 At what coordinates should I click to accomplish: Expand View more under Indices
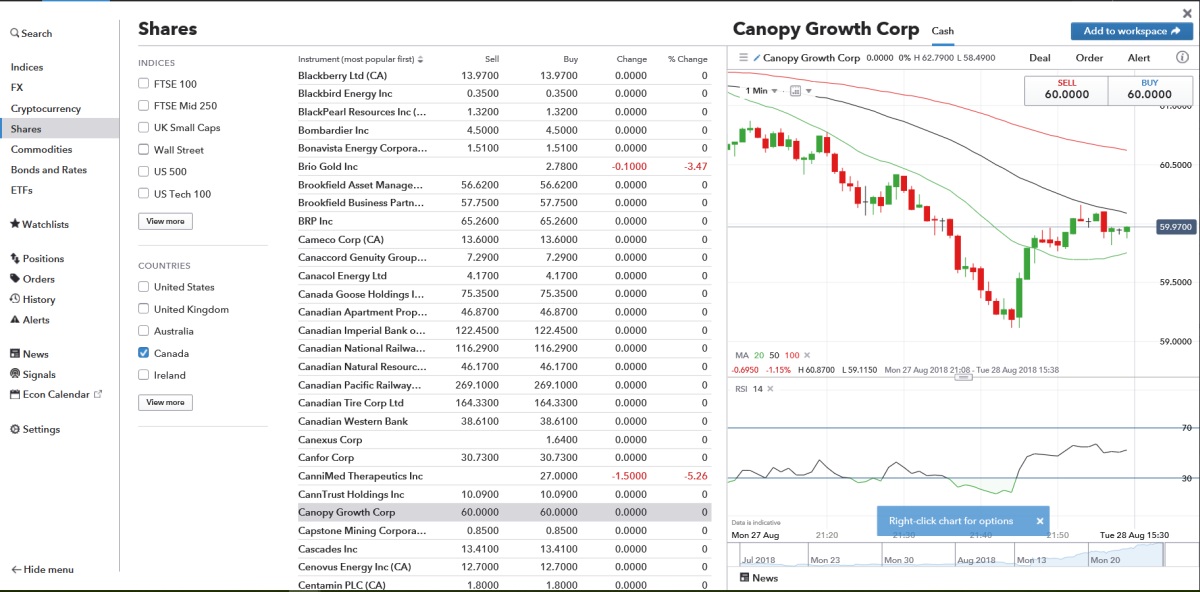tap(166, 221)
